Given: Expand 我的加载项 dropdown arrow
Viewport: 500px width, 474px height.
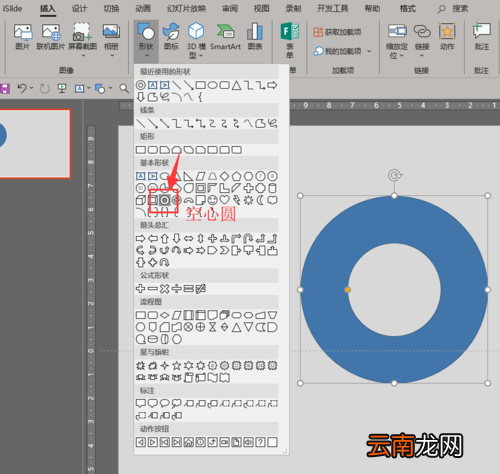Looking at the screenshot, I should click(369, 51).
